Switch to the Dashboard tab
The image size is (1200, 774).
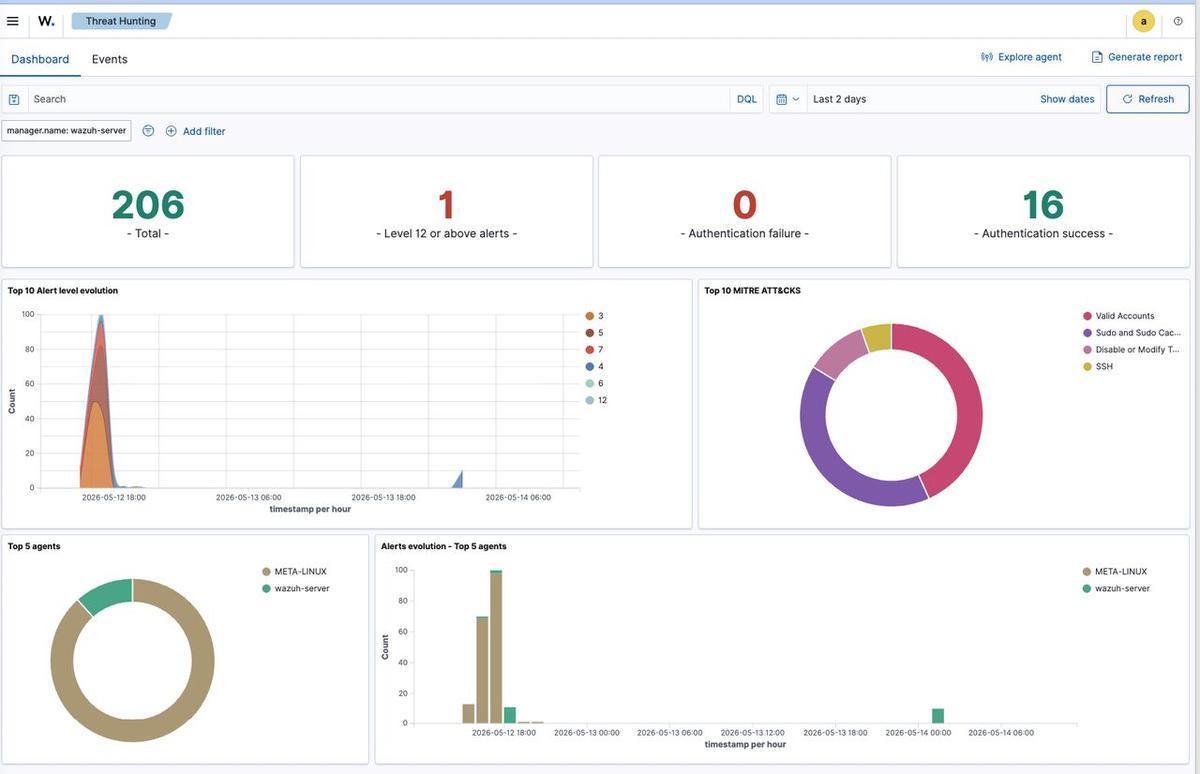(40, 59)
